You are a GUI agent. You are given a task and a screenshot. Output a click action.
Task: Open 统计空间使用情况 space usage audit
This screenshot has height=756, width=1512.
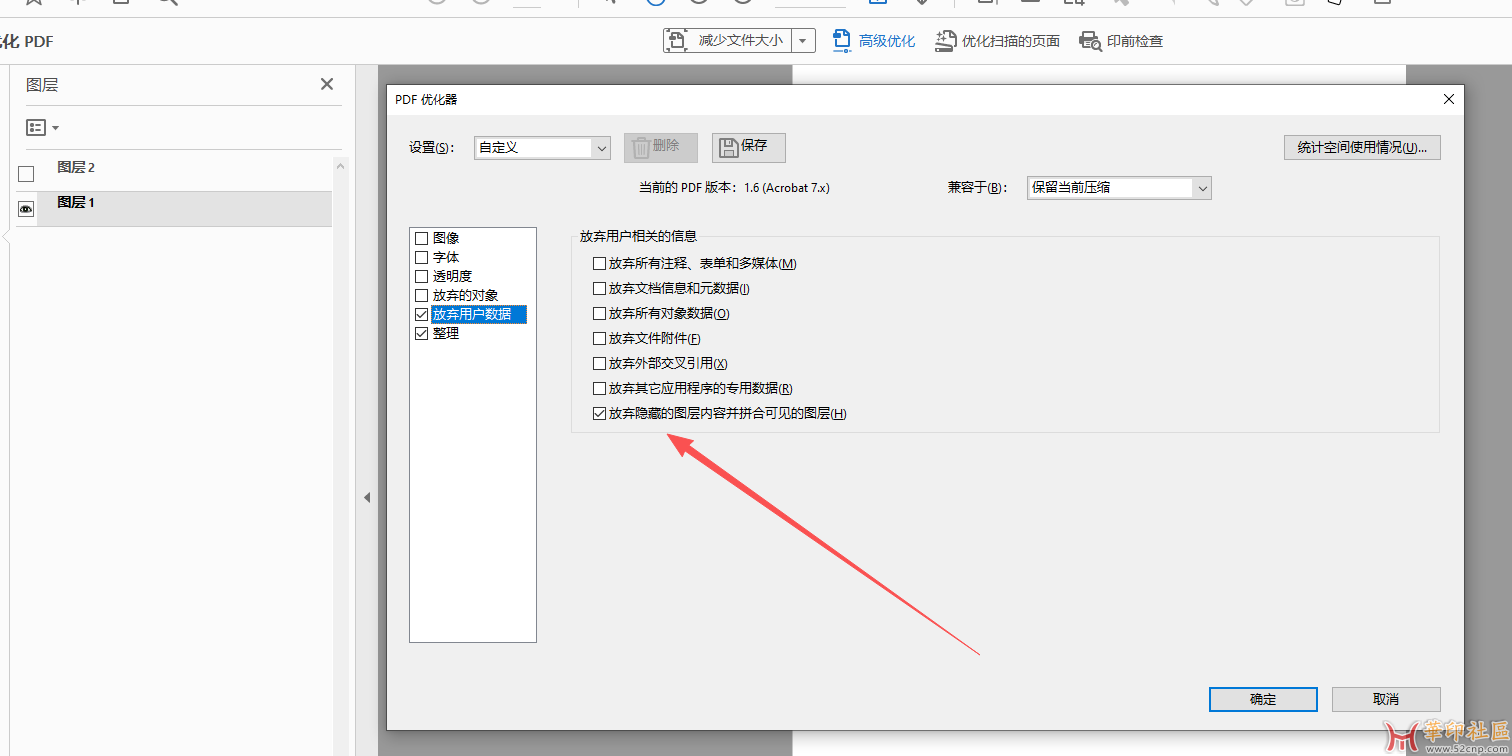(1361, 147)
